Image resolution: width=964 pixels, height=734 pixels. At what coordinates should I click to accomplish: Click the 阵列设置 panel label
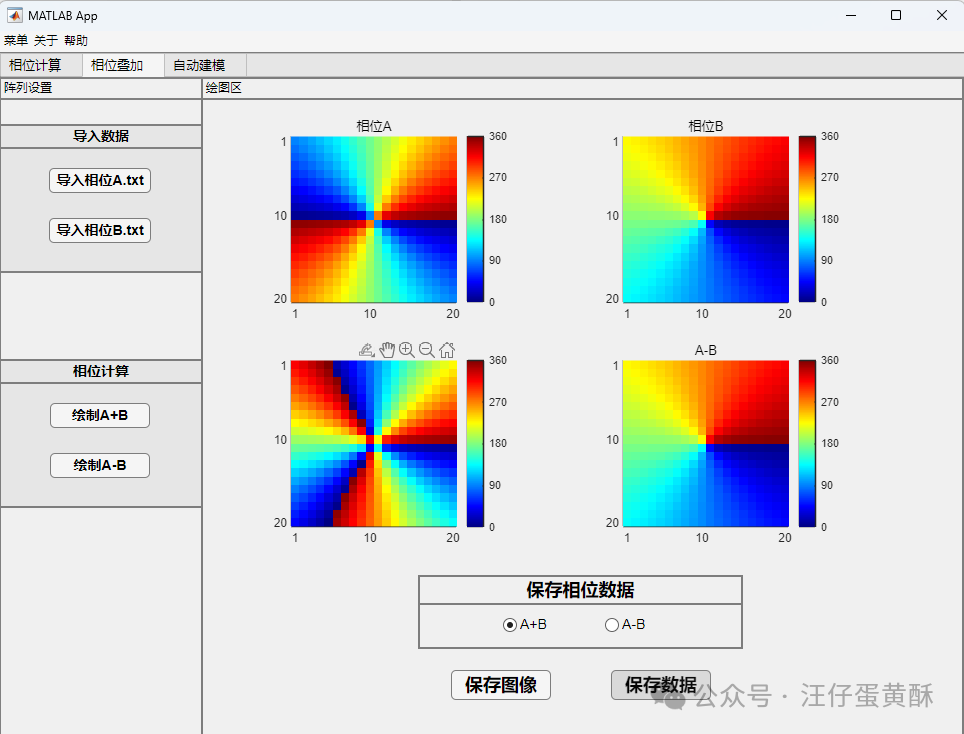pyautogui.click(x=28, y=88)
